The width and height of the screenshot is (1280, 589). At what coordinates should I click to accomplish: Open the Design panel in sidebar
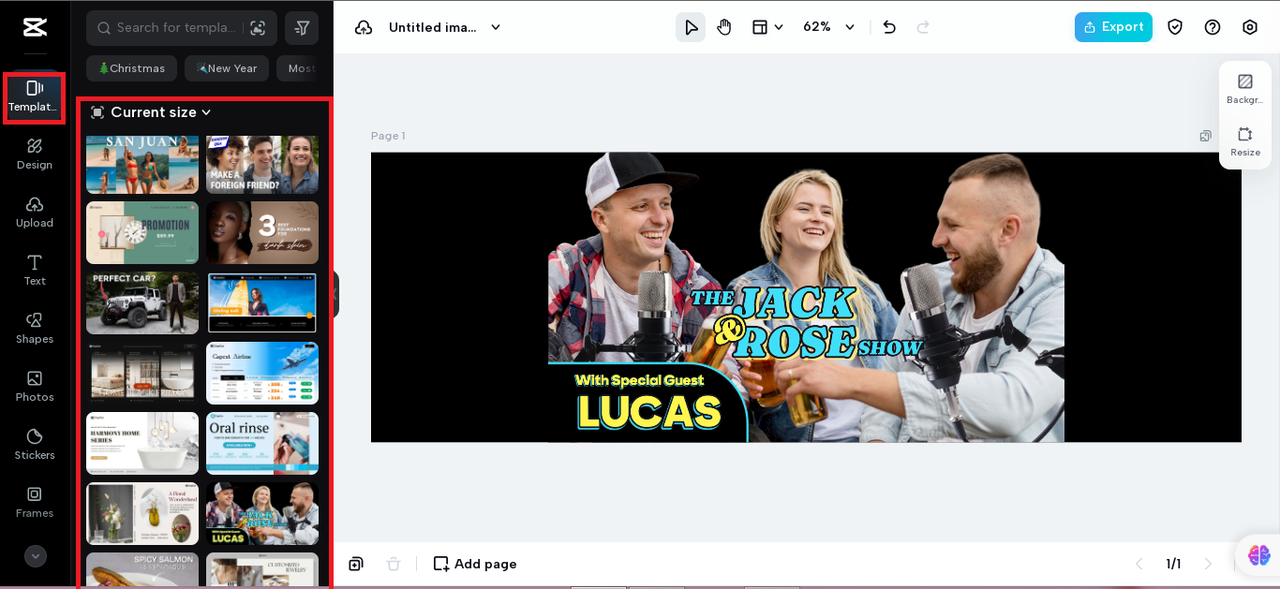34,155
